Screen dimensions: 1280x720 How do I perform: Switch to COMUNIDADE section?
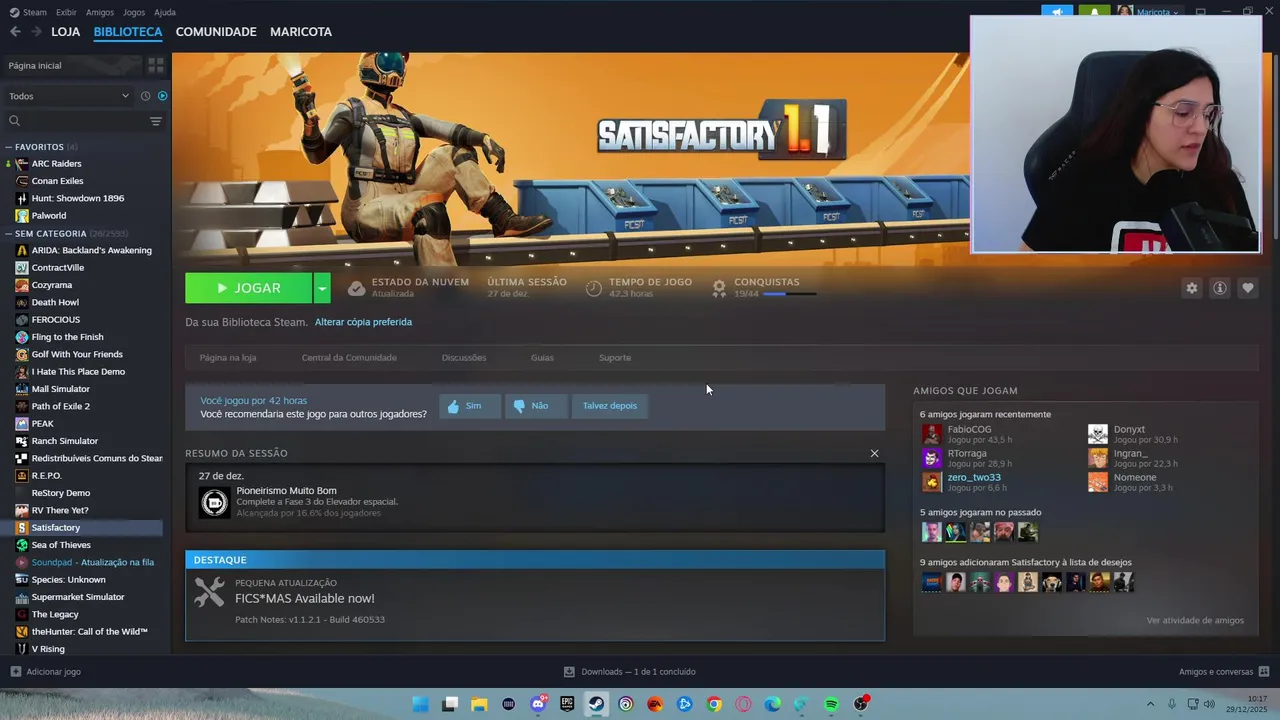(x=216, y=32)
